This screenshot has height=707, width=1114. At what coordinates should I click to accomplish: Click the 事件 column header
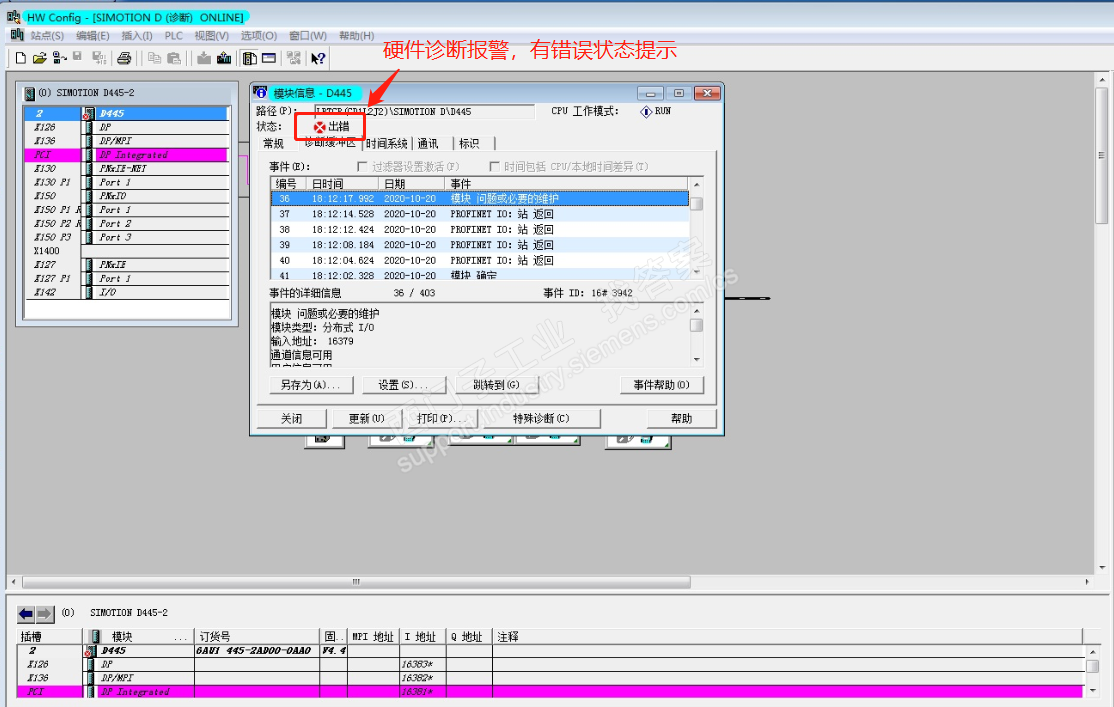[567, 183]
